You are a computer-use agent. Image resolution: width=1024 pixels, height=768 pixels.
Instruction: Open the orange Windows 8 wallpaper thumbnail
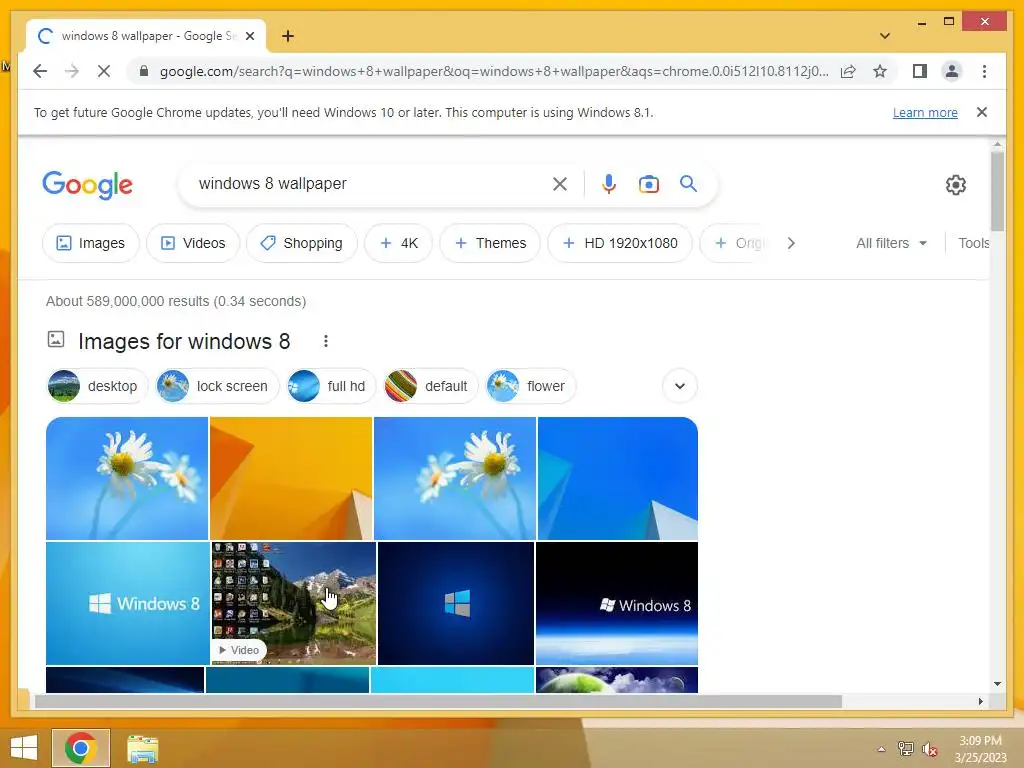click(291, 478)
